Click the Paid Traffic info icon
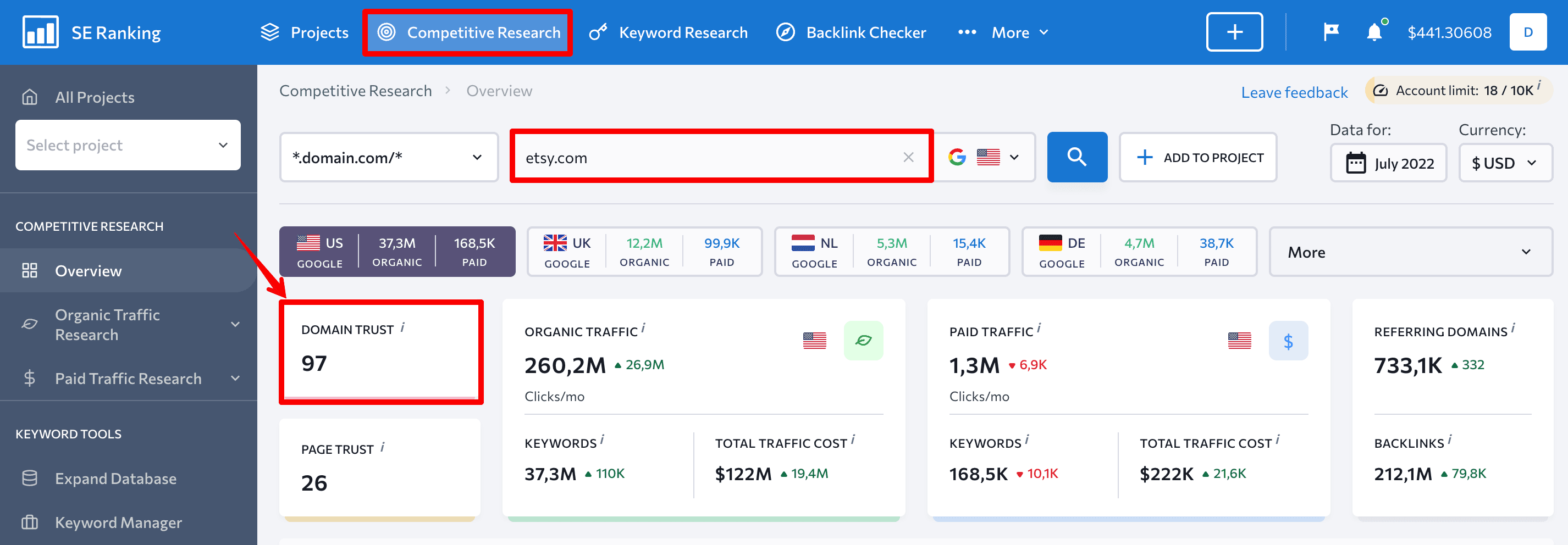The width and height of the screenshot is (1568, 545). tap(1039, 328)
